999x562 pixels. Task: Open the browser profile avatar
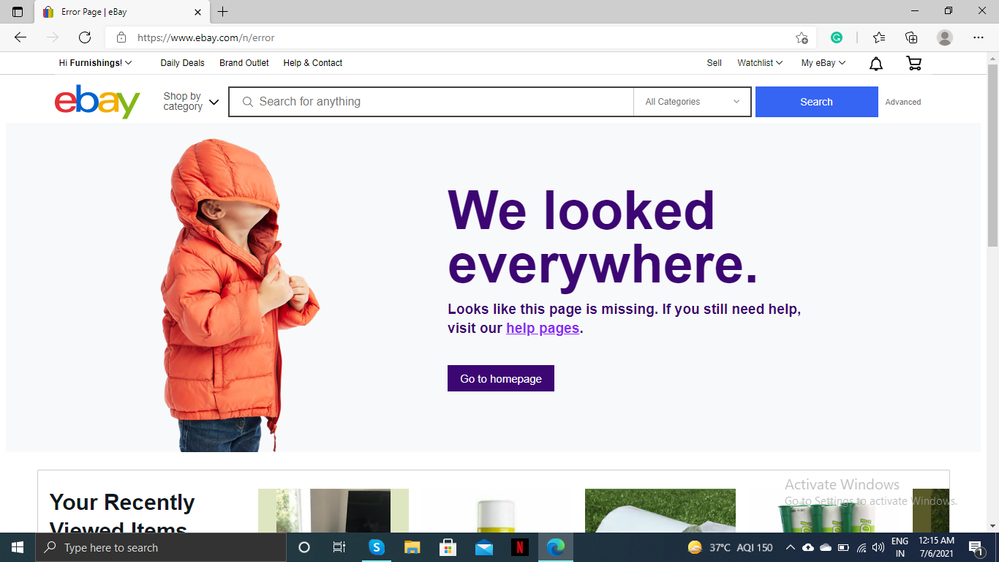coord(944,38)
